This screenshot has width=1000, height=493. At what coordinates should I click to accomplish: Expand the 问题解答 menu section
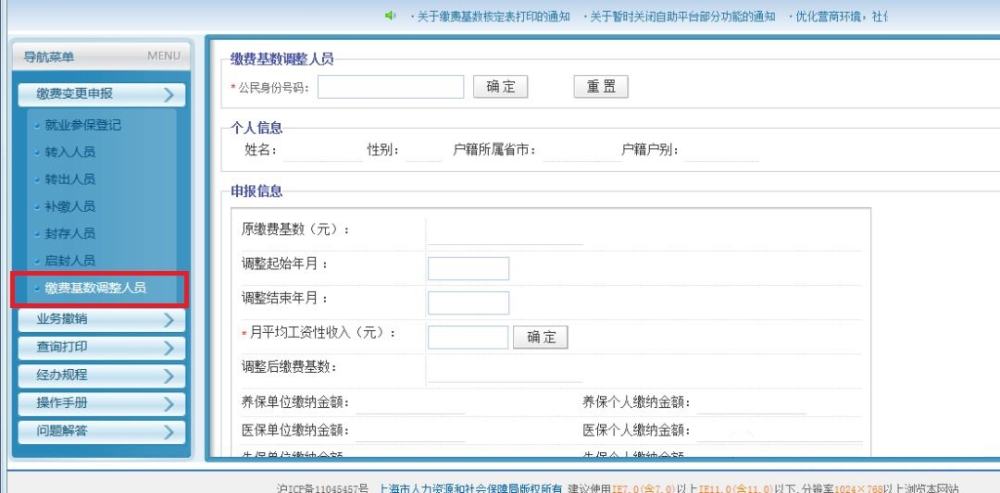[x=101, y=432]
